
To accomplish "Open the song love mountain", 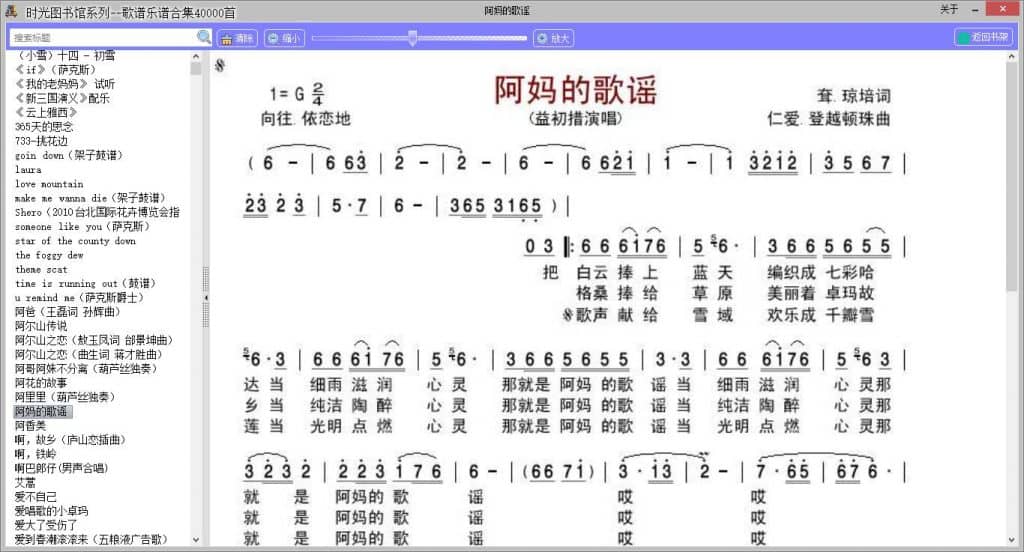I will 49,184.
